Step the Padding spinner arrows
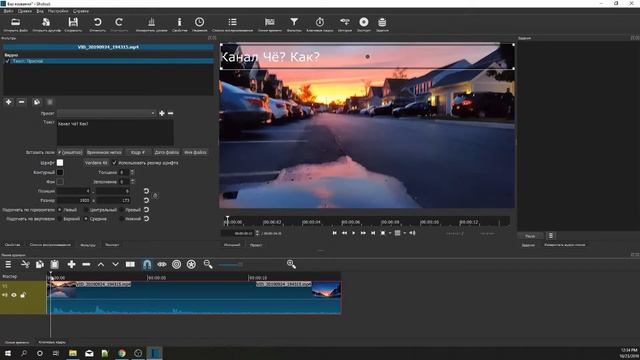Image resolution: width=640 pixels, height=360 pixels. tap(132, 182)
